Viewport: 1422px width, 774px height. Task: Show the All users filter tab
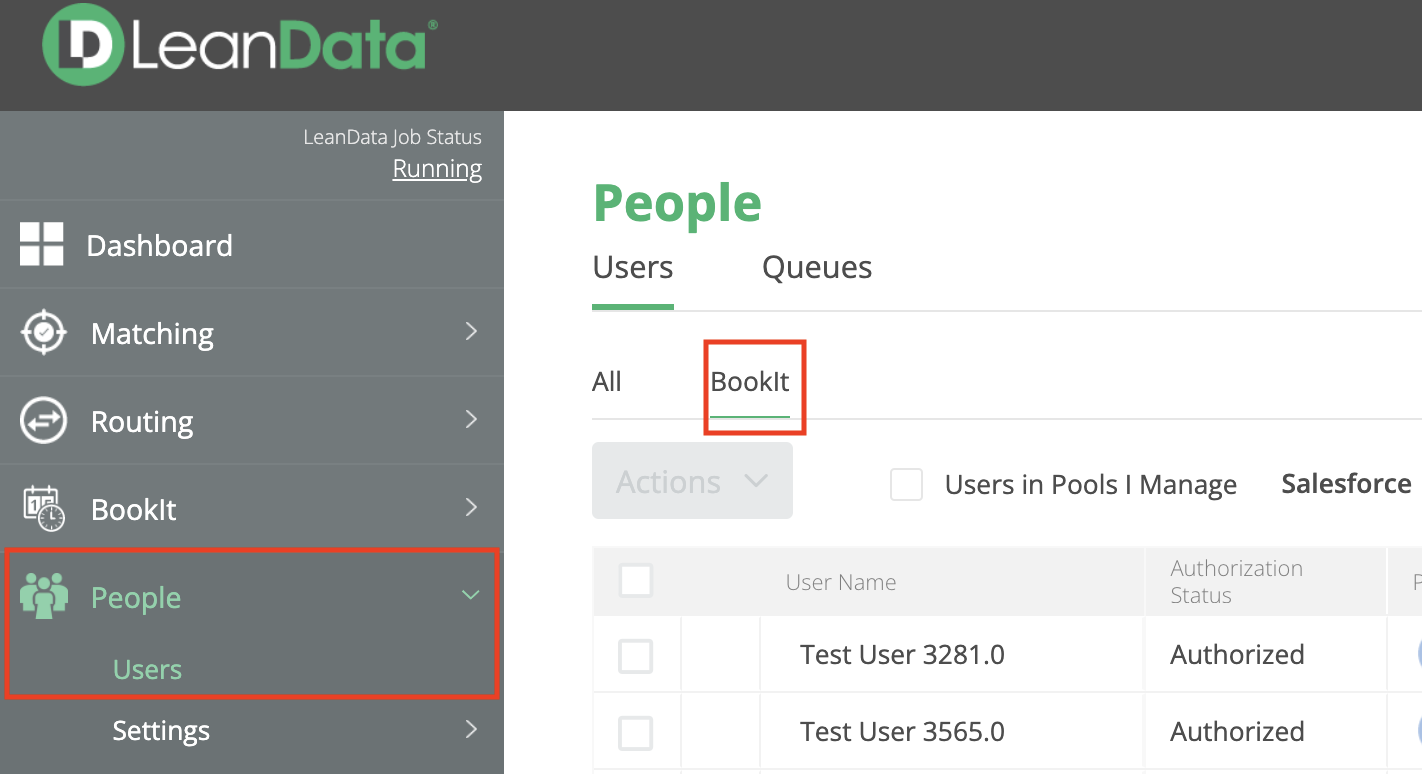click(607, 383)
